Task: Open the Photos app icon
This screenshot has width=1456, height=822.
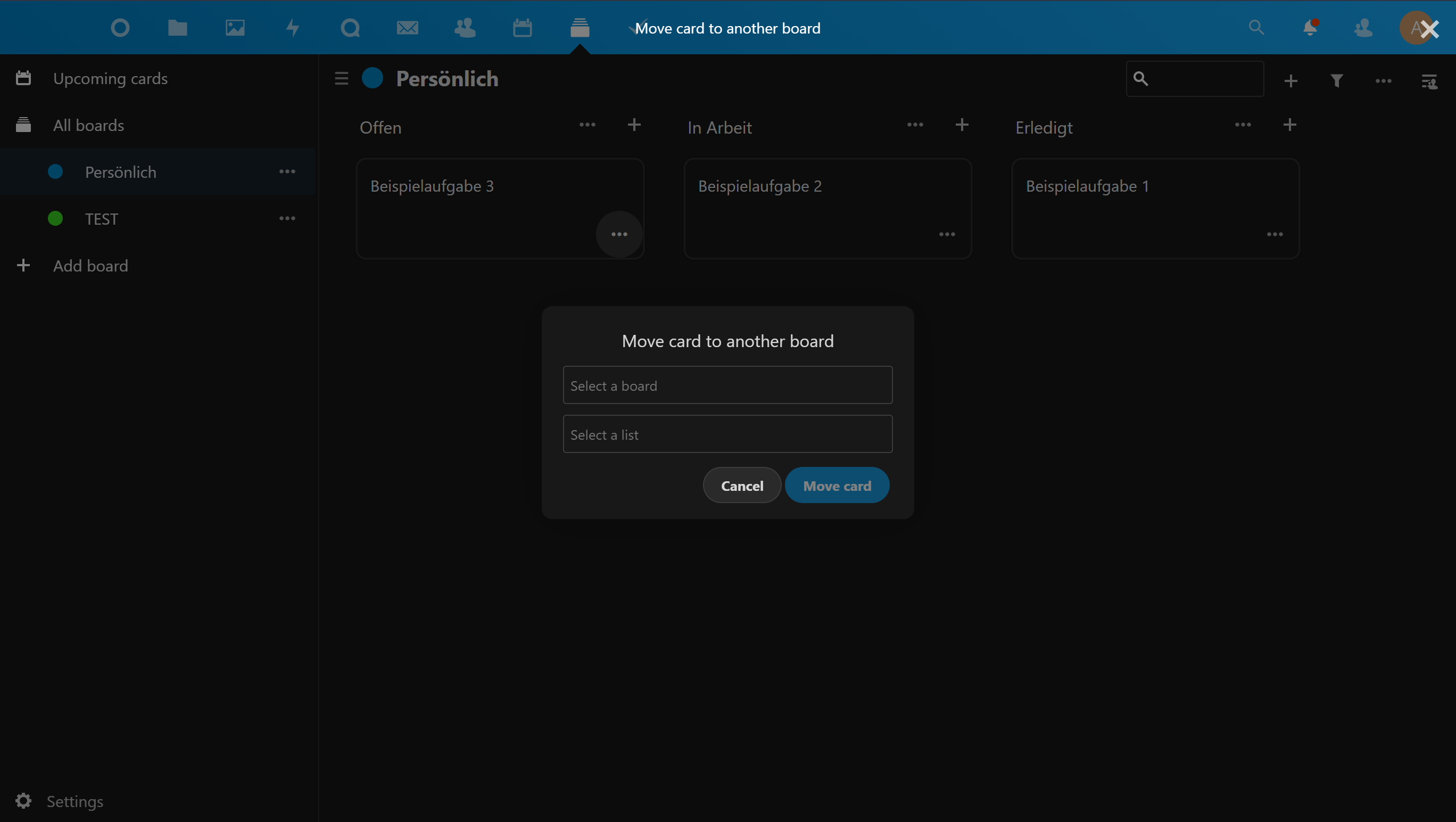Action: tap(235, 28)
